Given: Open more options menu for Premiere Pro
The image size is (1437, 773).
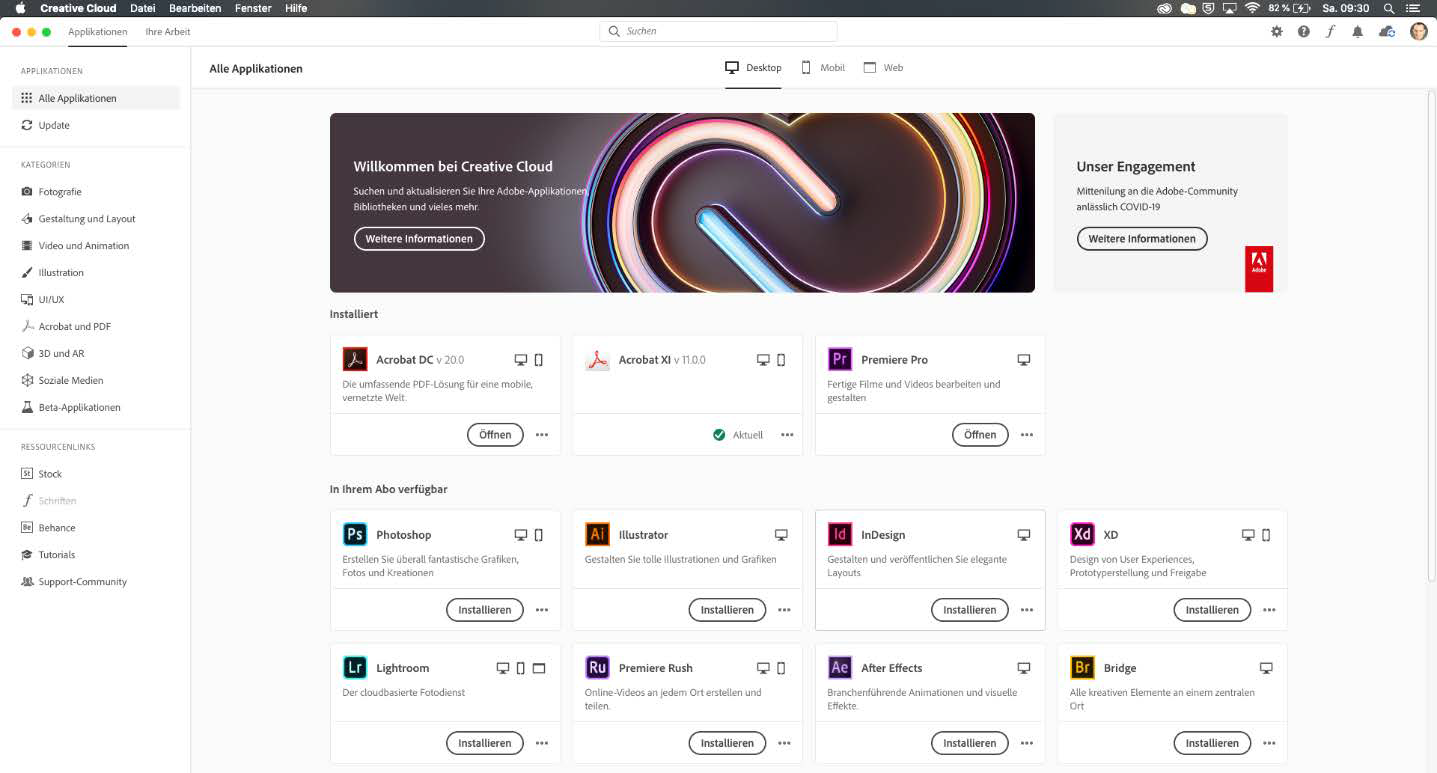Looking at the screenshot, I should tap(1027, 435).
